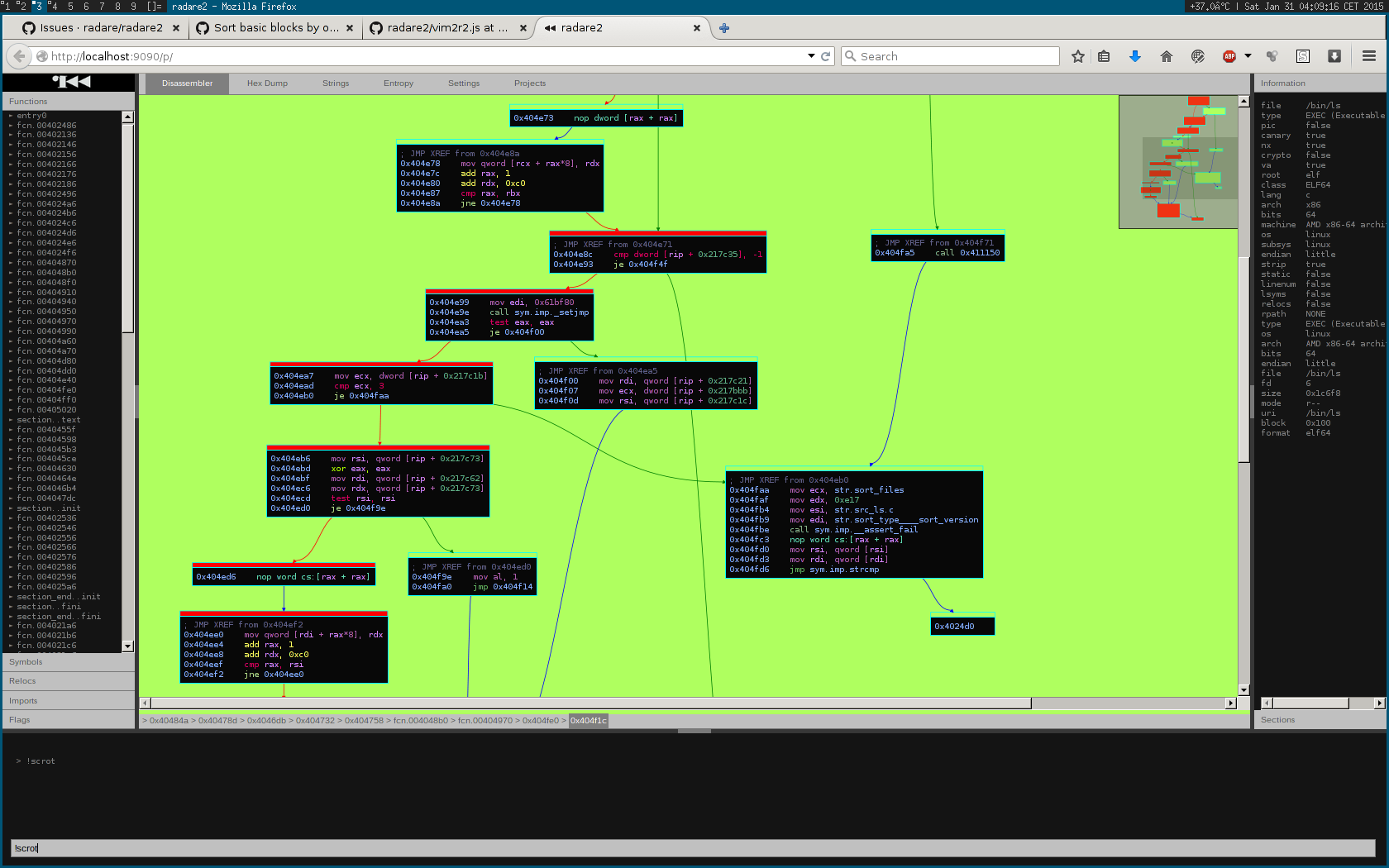Go to Firefox home page icon
The width and height of the screenshot is (1389, 868).
pos(1167,56)
